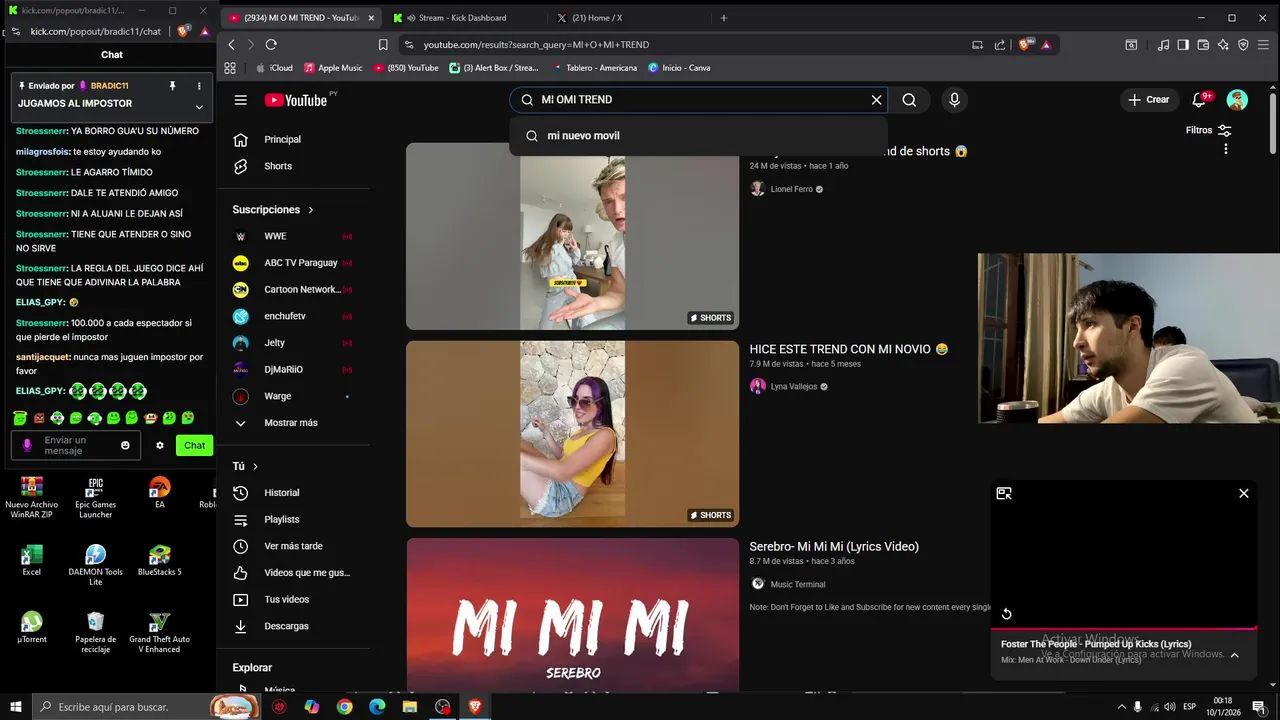Open the Filtros search filters
This screenshot has height=720, width=1280.
[x=1208, y=130]
